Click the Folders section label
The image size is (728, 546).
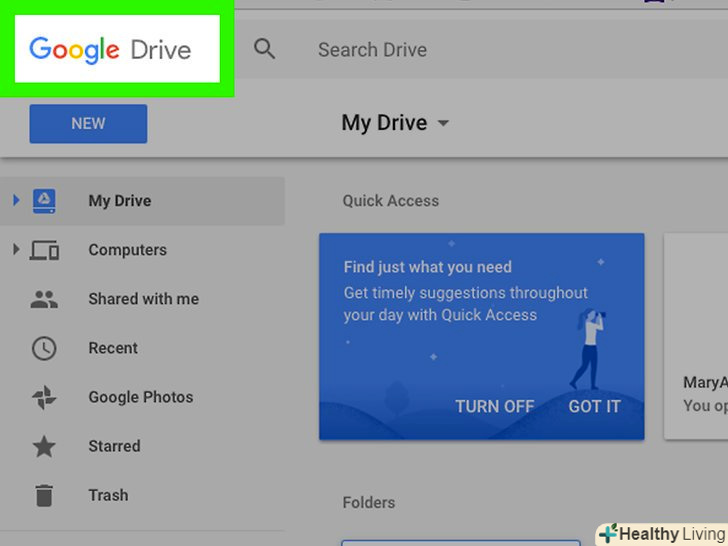coord(369,503)
